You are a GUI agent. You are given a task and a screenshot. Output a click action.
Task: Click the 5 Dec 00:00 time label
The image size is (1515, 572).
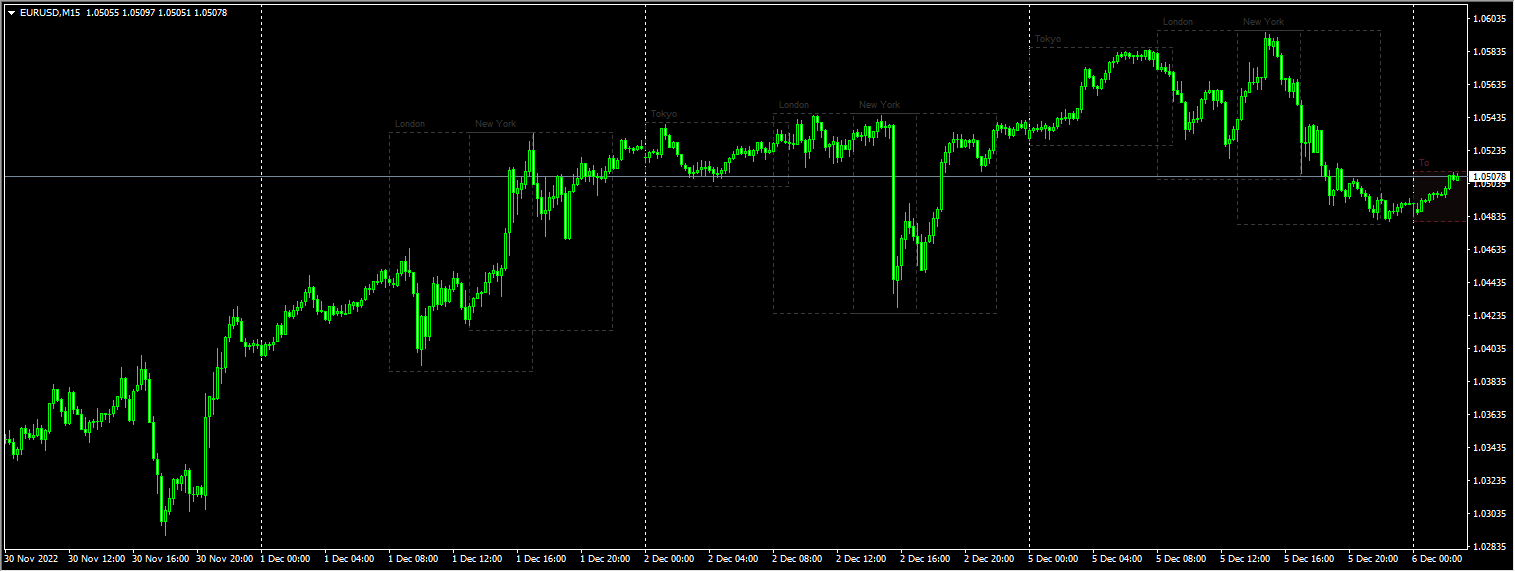coord(1054,559)
